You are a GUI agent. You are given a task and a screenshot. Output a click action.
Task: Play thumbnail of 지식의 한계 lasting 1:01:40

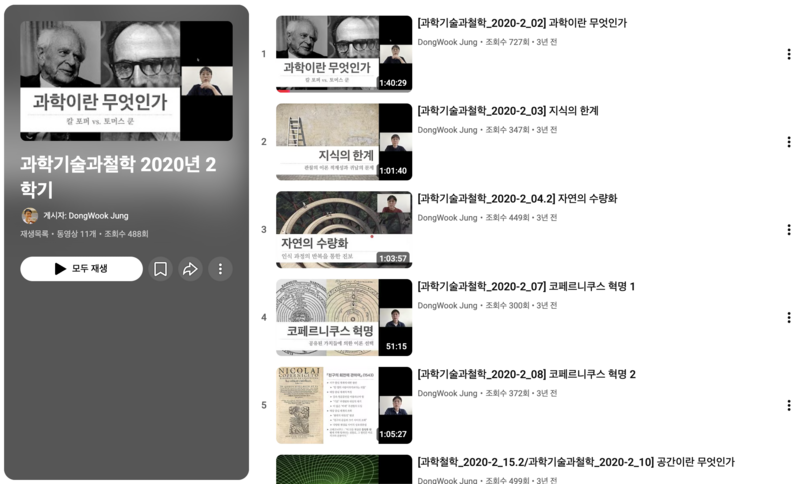coord(344,142)
